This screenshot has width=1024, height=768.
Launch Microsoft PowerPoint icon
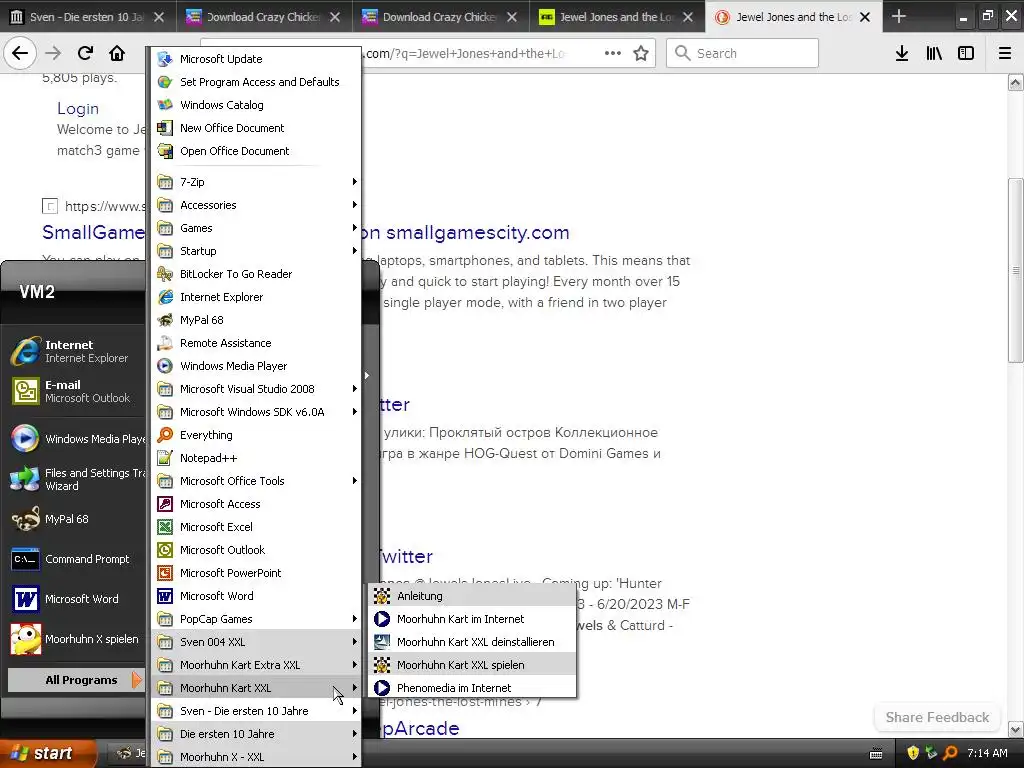165,573
